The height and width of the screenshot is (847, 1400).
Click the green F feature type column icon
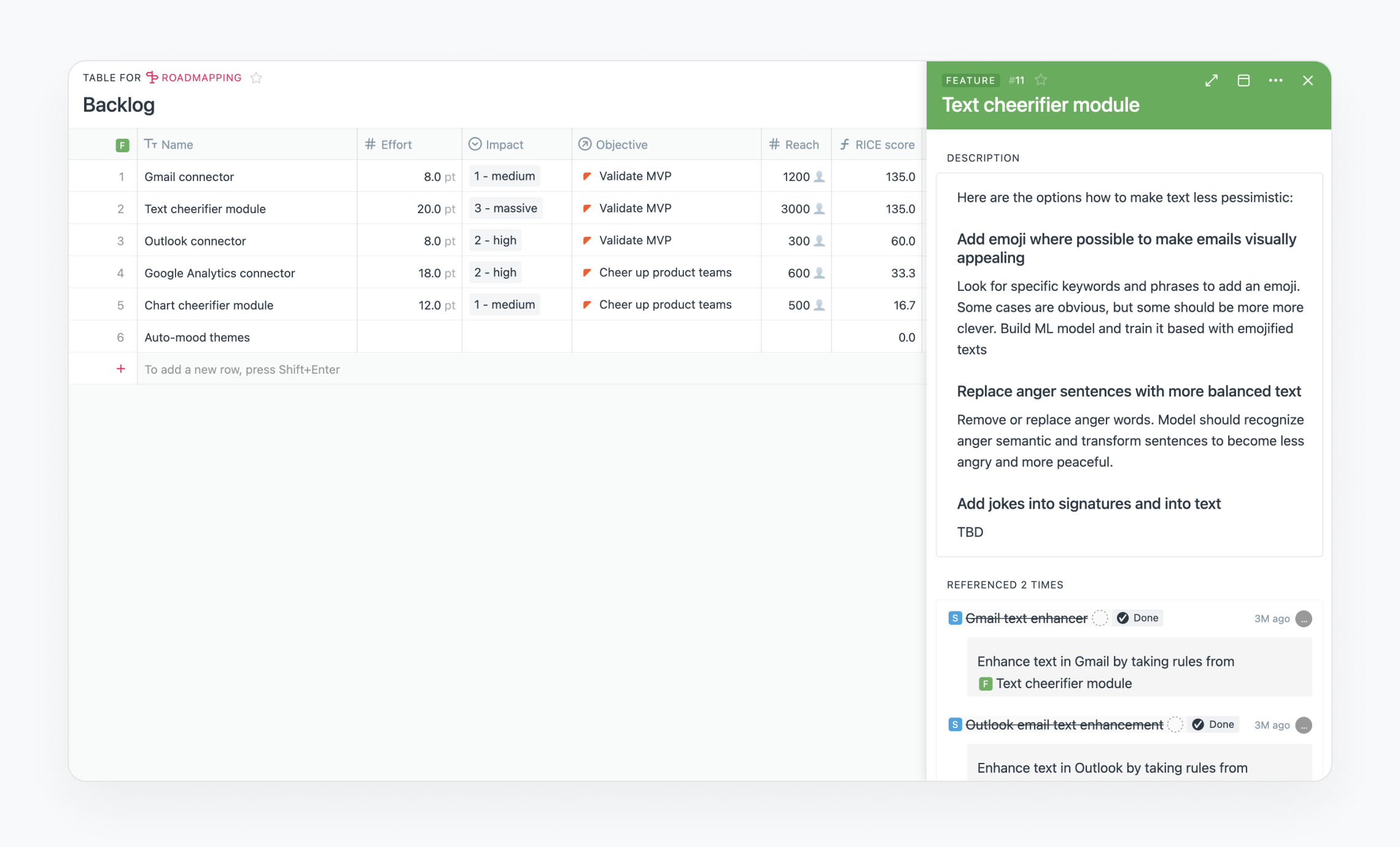[122, 145]
